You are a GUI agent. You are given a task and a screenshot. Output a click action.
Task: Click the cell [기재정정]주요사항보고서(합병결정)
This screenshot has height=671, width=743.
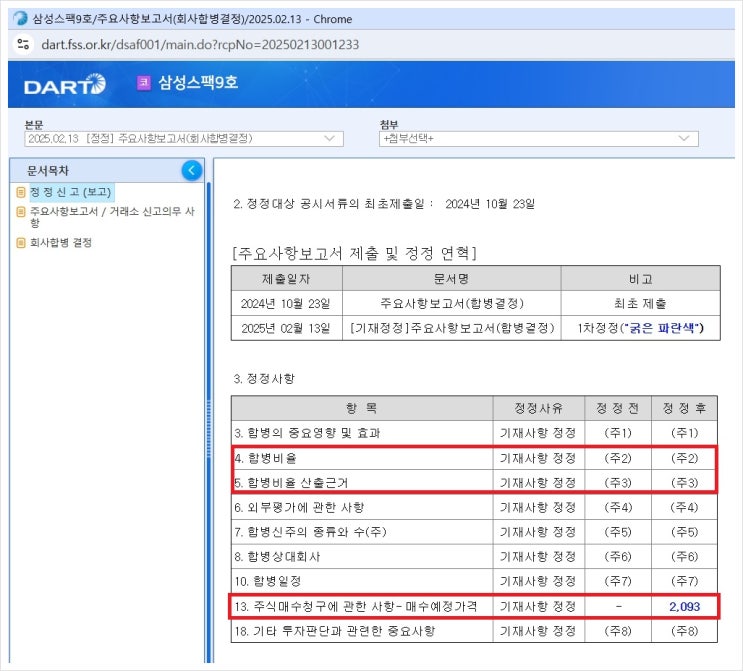click(x=452, y=328)
